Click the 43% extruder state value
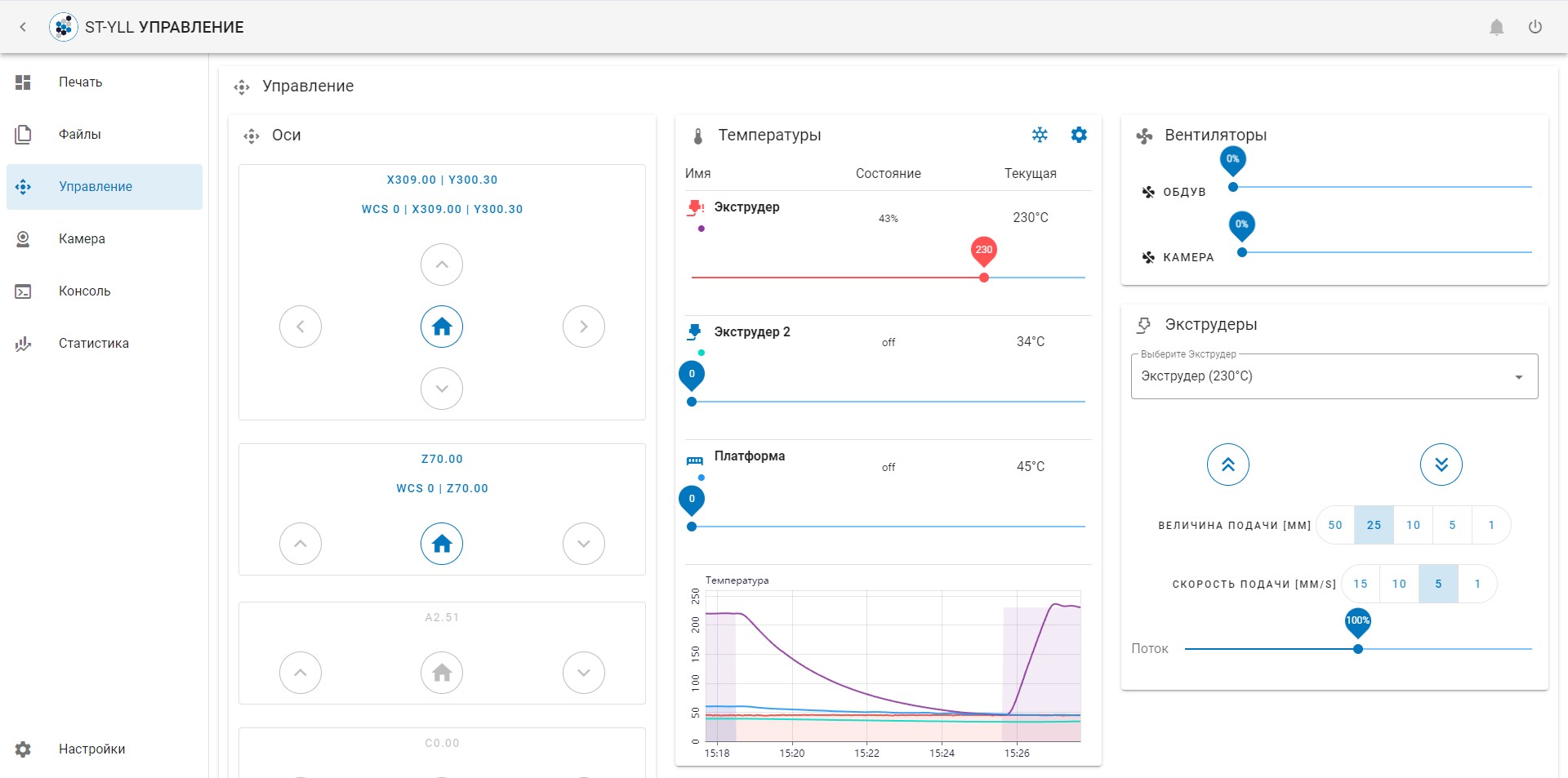This screenshot has width=1568, height=778. [889, 219]
